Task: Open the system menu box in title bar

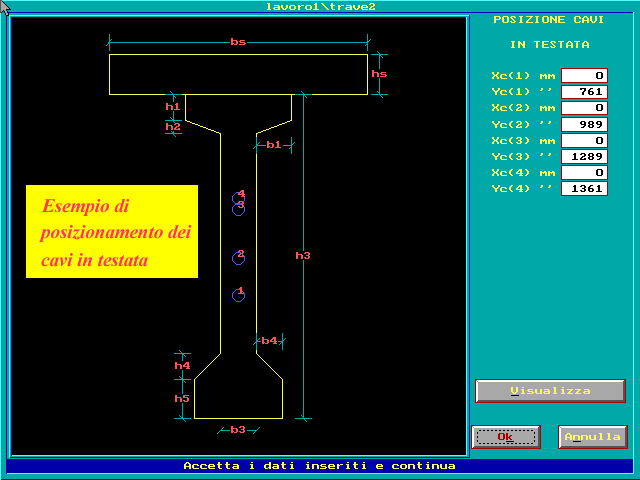Action: pos(7,6)
